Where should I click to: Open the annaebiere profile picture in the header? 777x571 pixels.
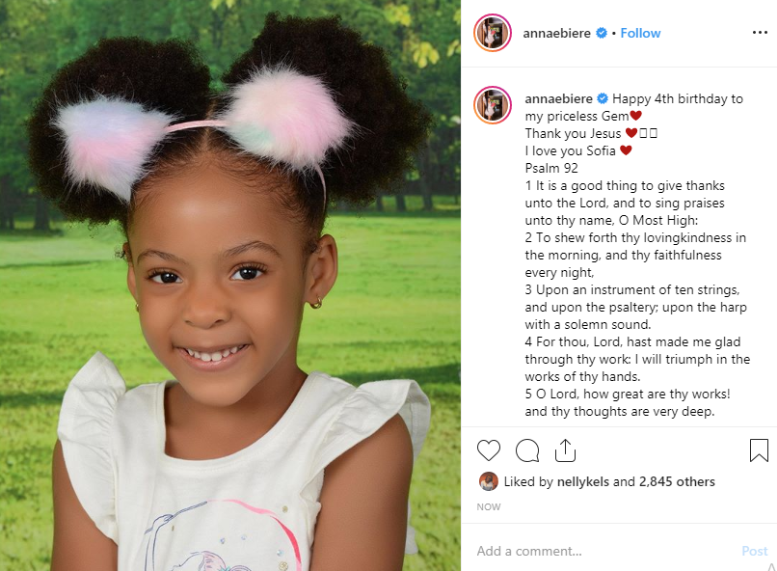pos(493,33)
